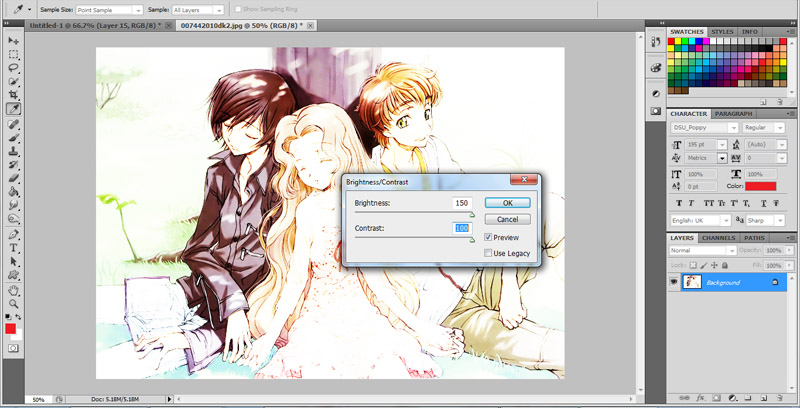Open the Color palette panel icon
Screen dimensions: 800x408
pyautogui.click(x=656, y=67)
